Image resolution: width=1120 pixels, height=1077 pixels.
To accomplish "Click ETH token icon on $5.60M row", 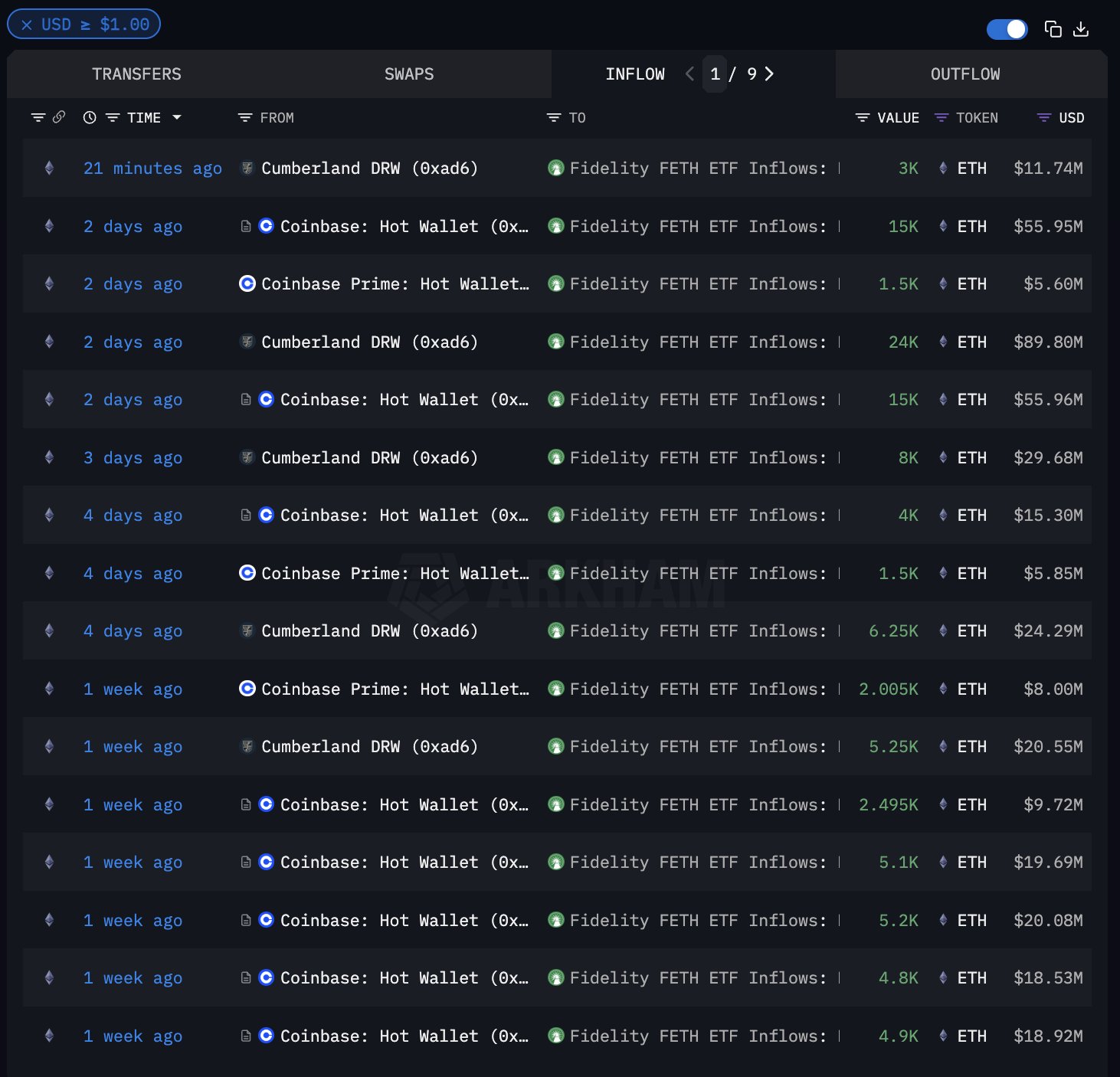I will coord(943,284).
